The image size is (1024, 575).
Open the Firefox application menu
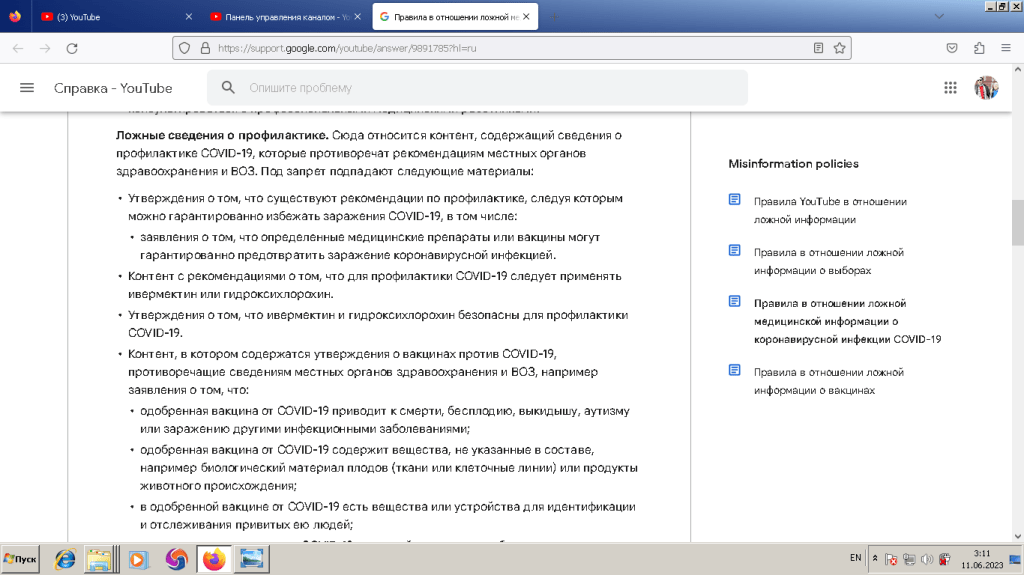[x=1006, y=48]
